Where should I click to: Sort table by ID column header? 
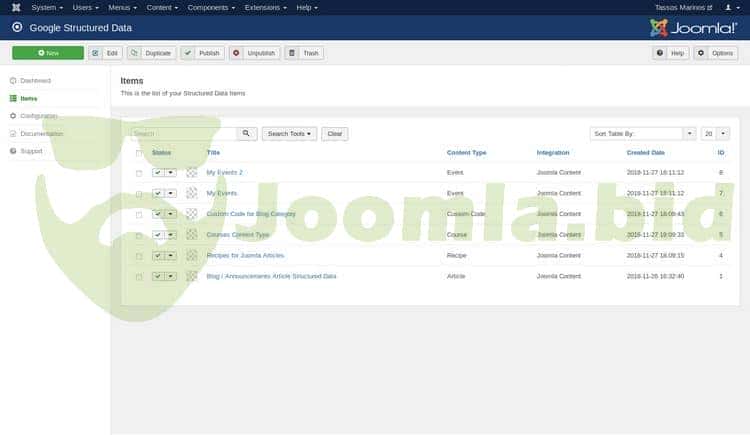(x=721, y=152)
